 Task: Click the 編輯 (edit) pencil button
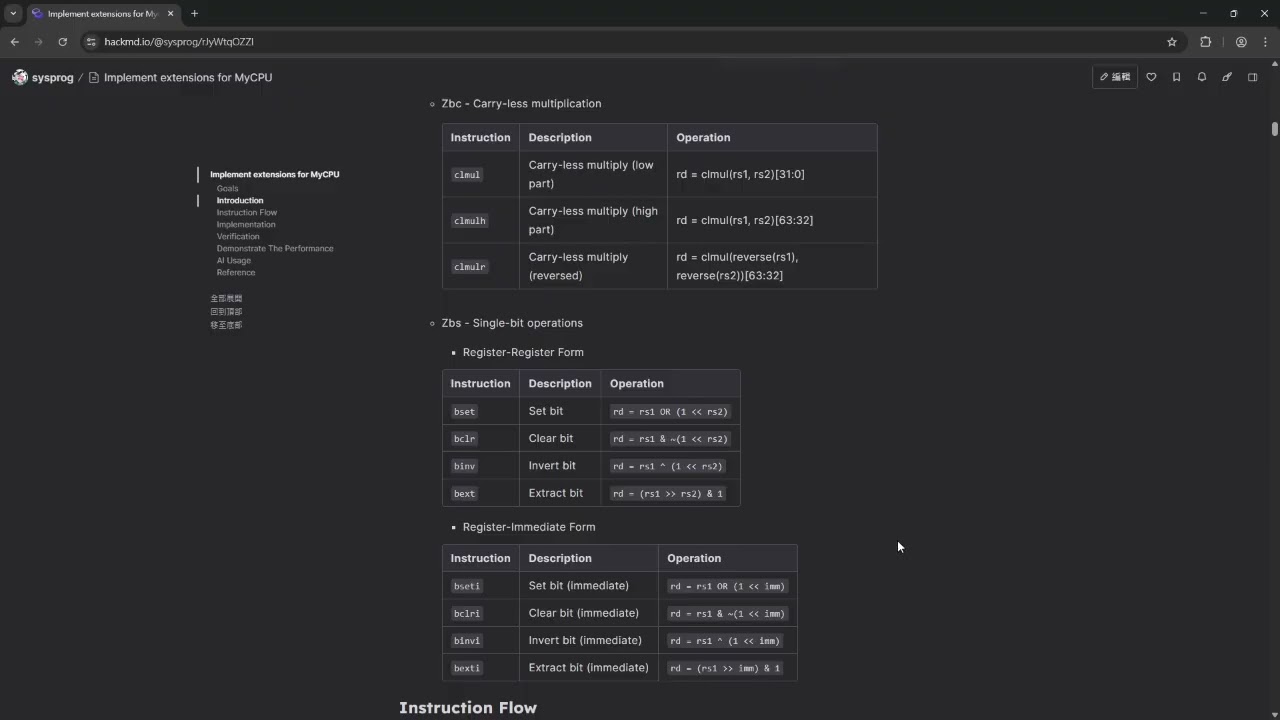(1115, 77)
